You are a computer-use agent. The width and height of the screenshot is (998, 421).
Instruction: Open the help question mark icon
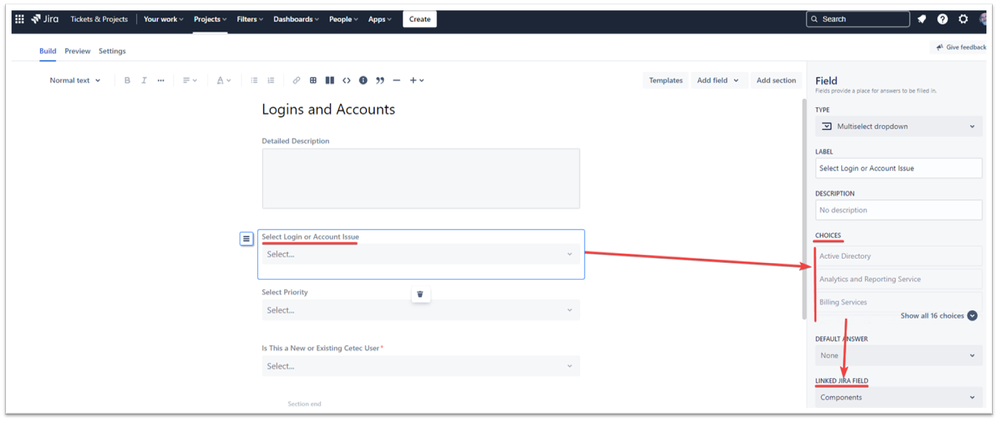[943, 19]
